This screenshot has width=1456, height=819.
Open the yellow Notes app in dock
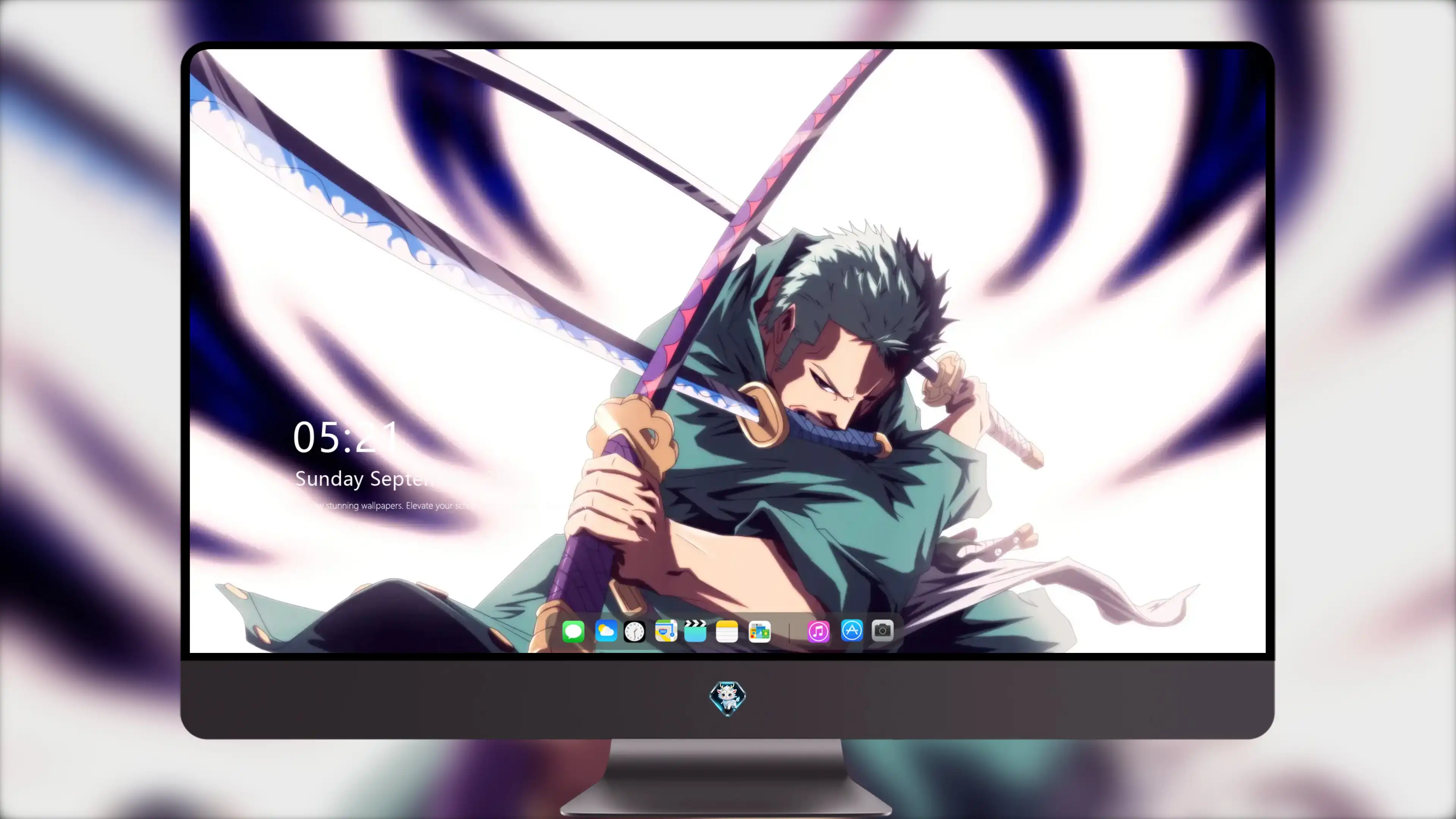tap(727, 631)
